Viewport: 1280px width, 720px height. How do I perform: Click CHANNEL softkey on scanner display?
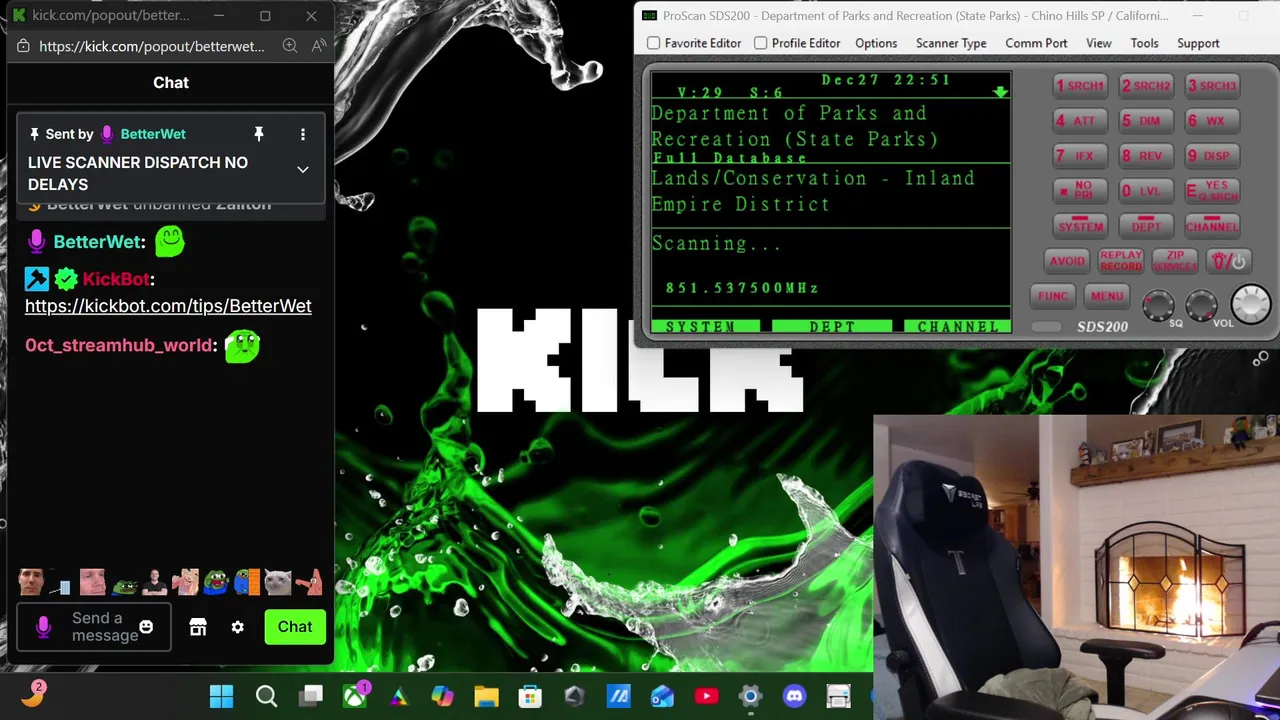coord(958,327)
